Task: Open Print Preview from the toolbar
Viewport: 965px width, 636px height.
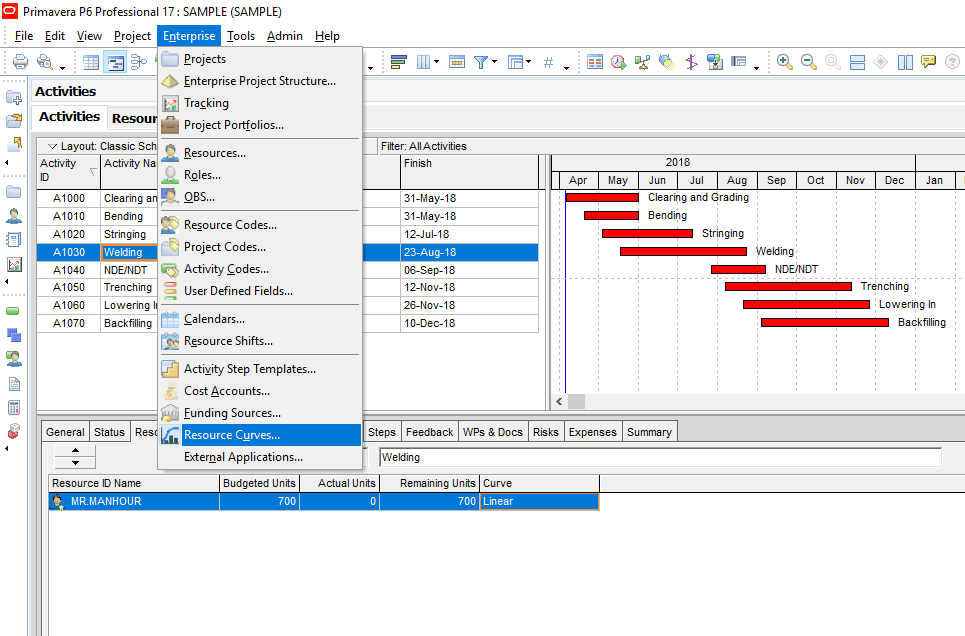Action: click(x=44, y=62)
